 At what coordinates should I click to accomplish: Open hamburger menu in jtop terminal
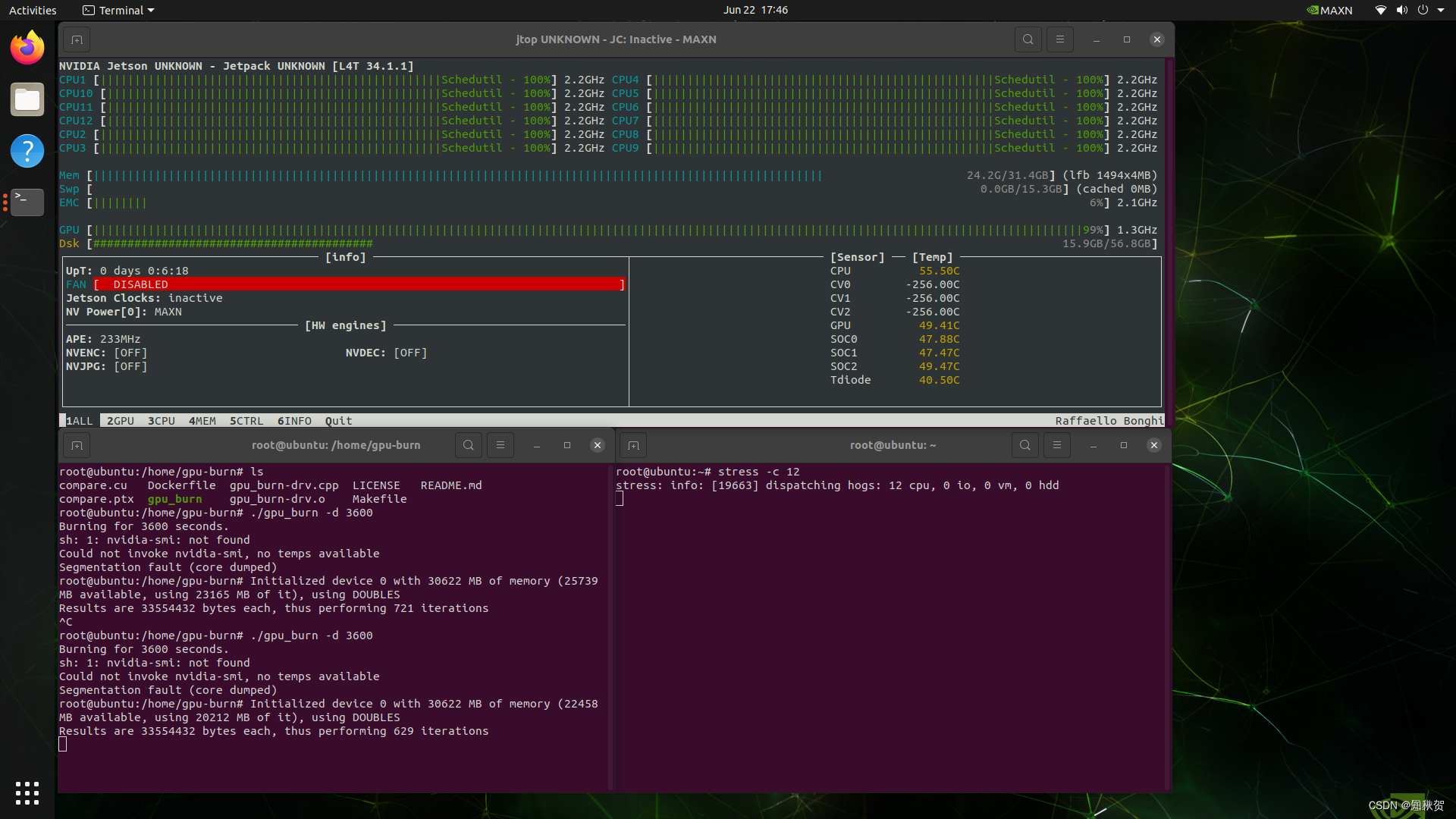[x=1059, y=39]
